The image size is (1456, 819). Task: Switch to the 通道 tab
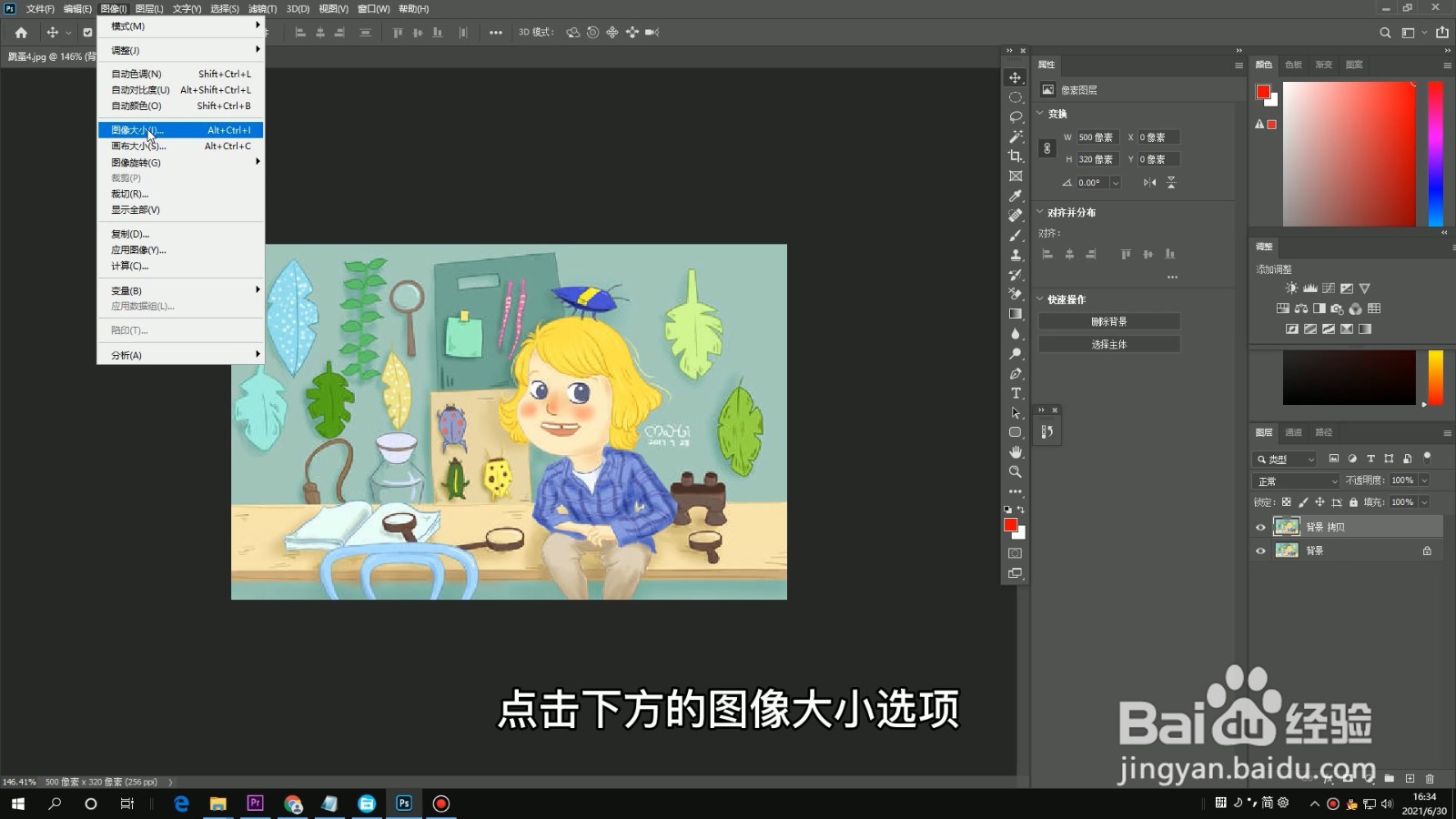1294,432
